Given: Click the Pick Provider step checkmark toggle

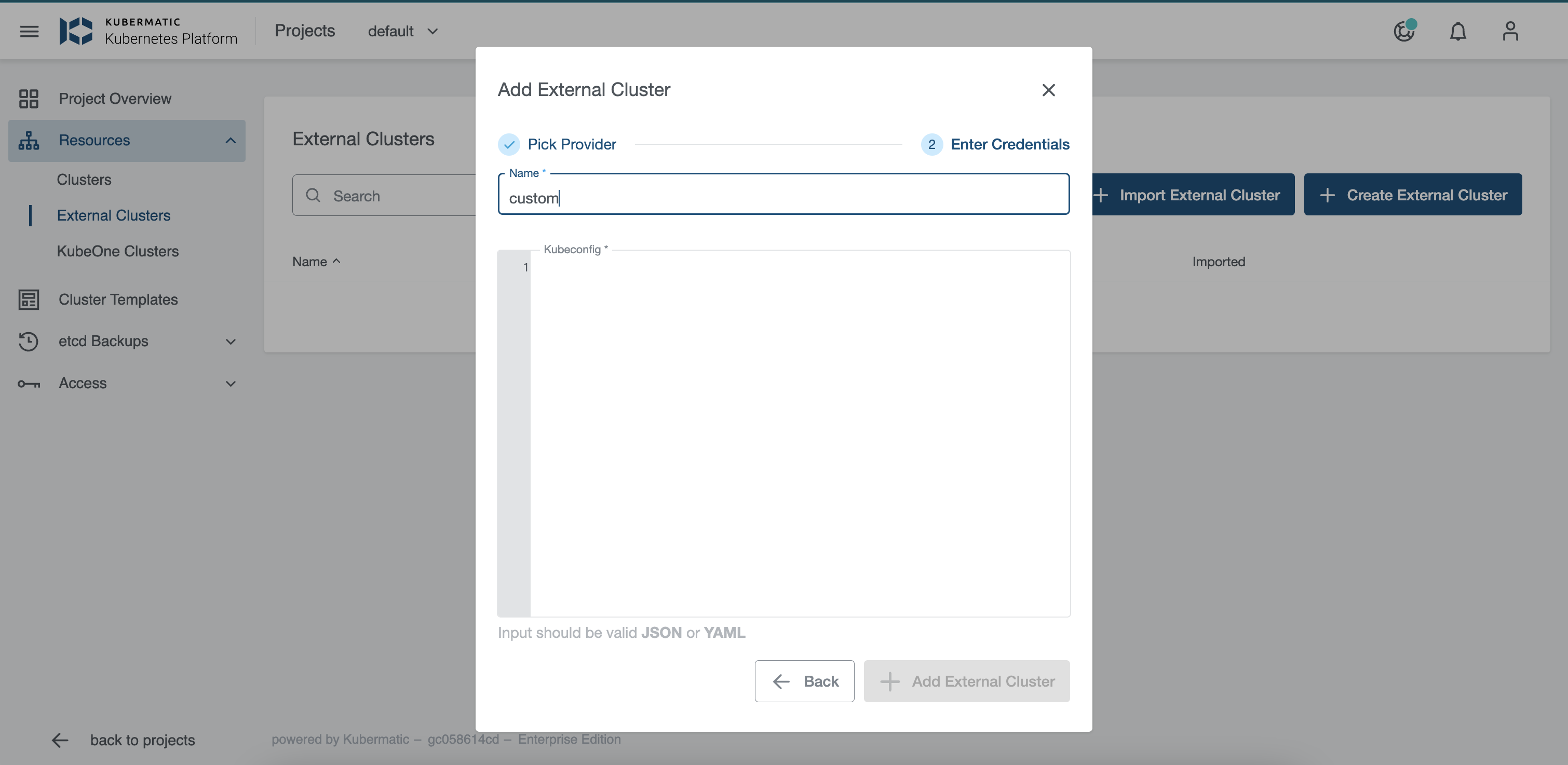Looking at the screenshot, I should 509,143.
